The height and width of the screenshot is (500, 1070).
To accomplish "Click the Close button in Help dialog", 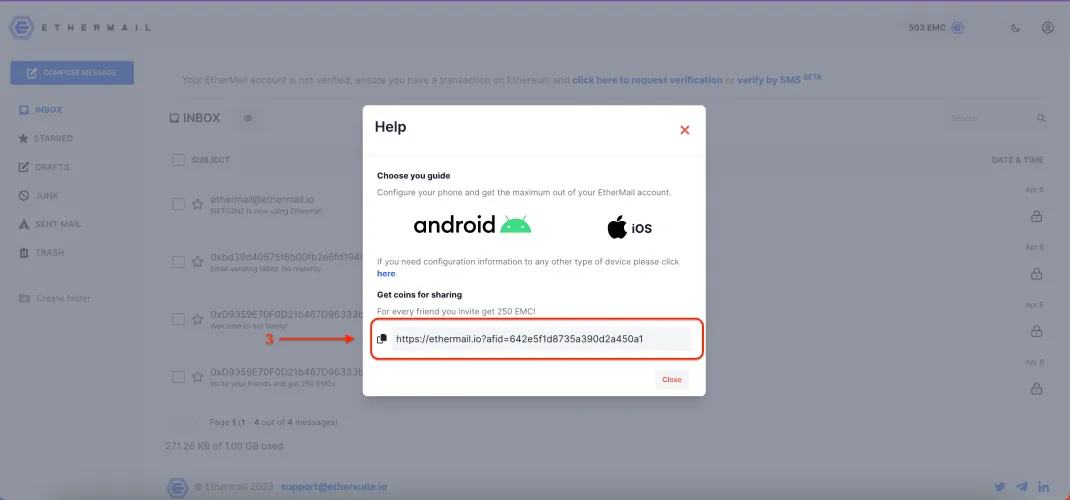I will [671, 380].
